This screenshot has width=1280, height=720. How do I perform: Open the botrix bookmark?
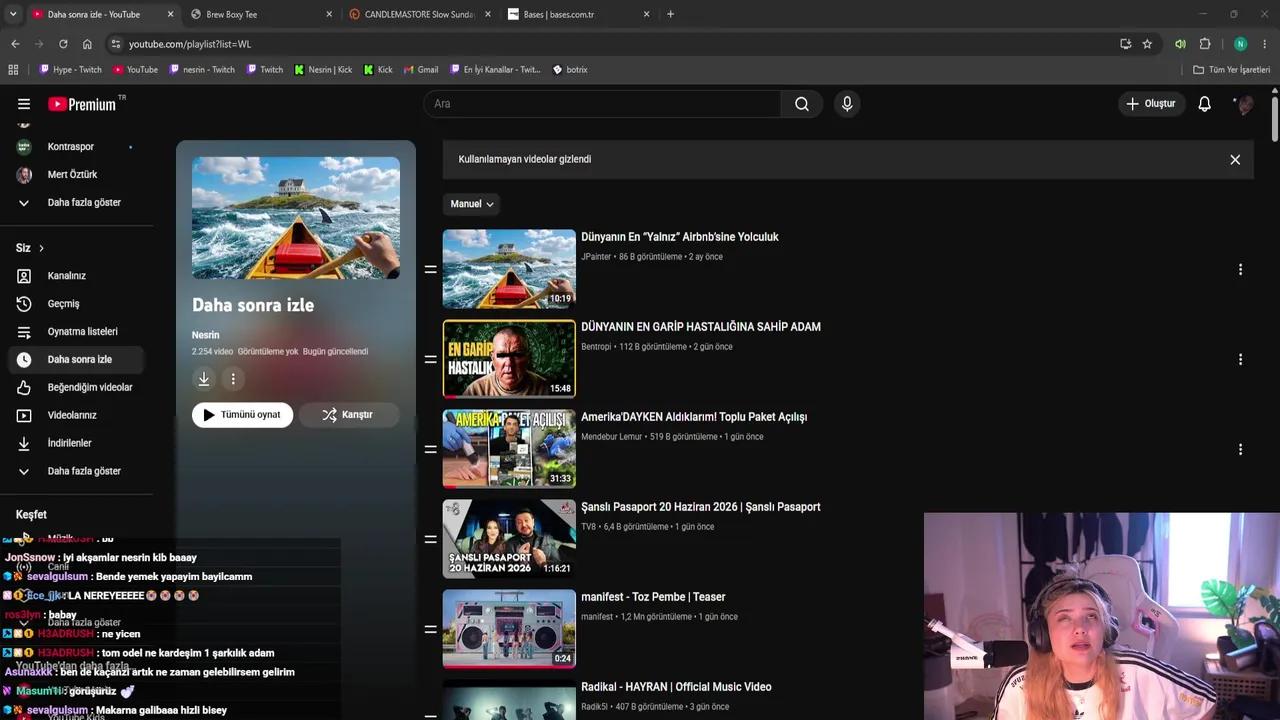pyautogui.click(x=570, y=70)
